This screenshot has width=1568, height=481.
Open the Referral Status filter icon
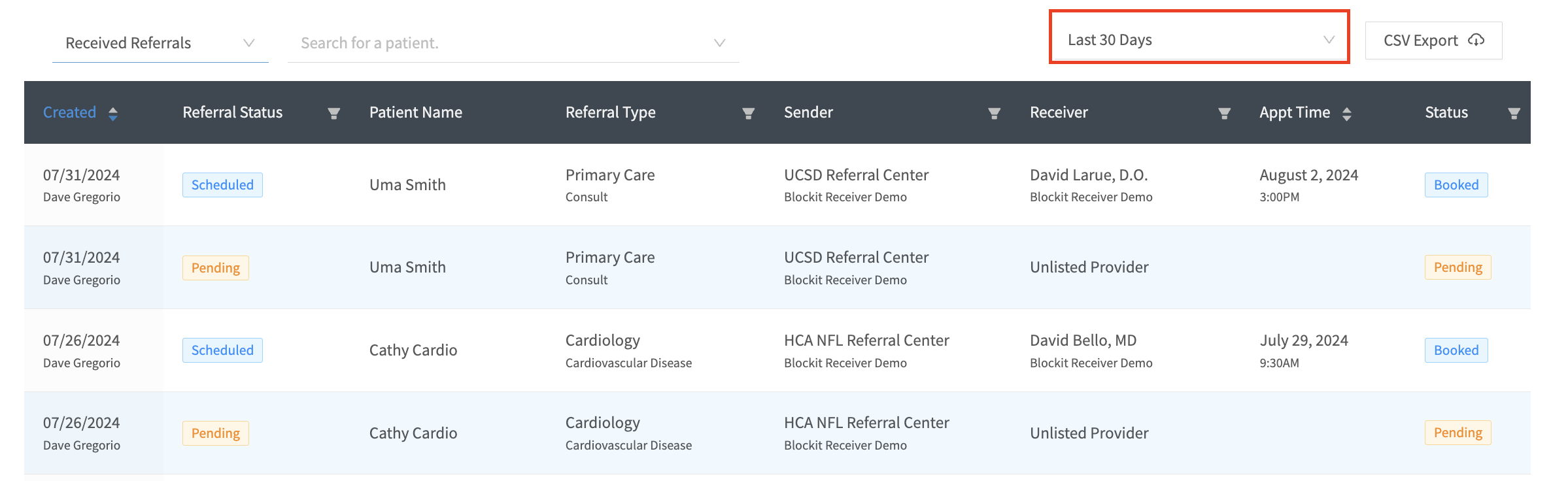pyautogui.click(x=333, y=114)
